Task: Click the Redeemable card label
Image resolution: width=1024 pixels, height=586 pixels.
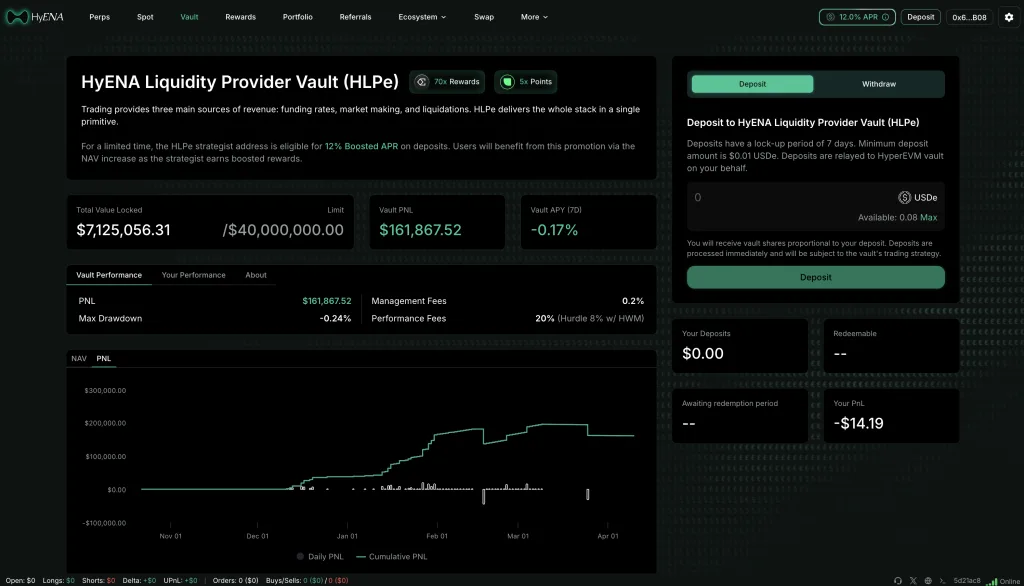Action: [855, 334]
